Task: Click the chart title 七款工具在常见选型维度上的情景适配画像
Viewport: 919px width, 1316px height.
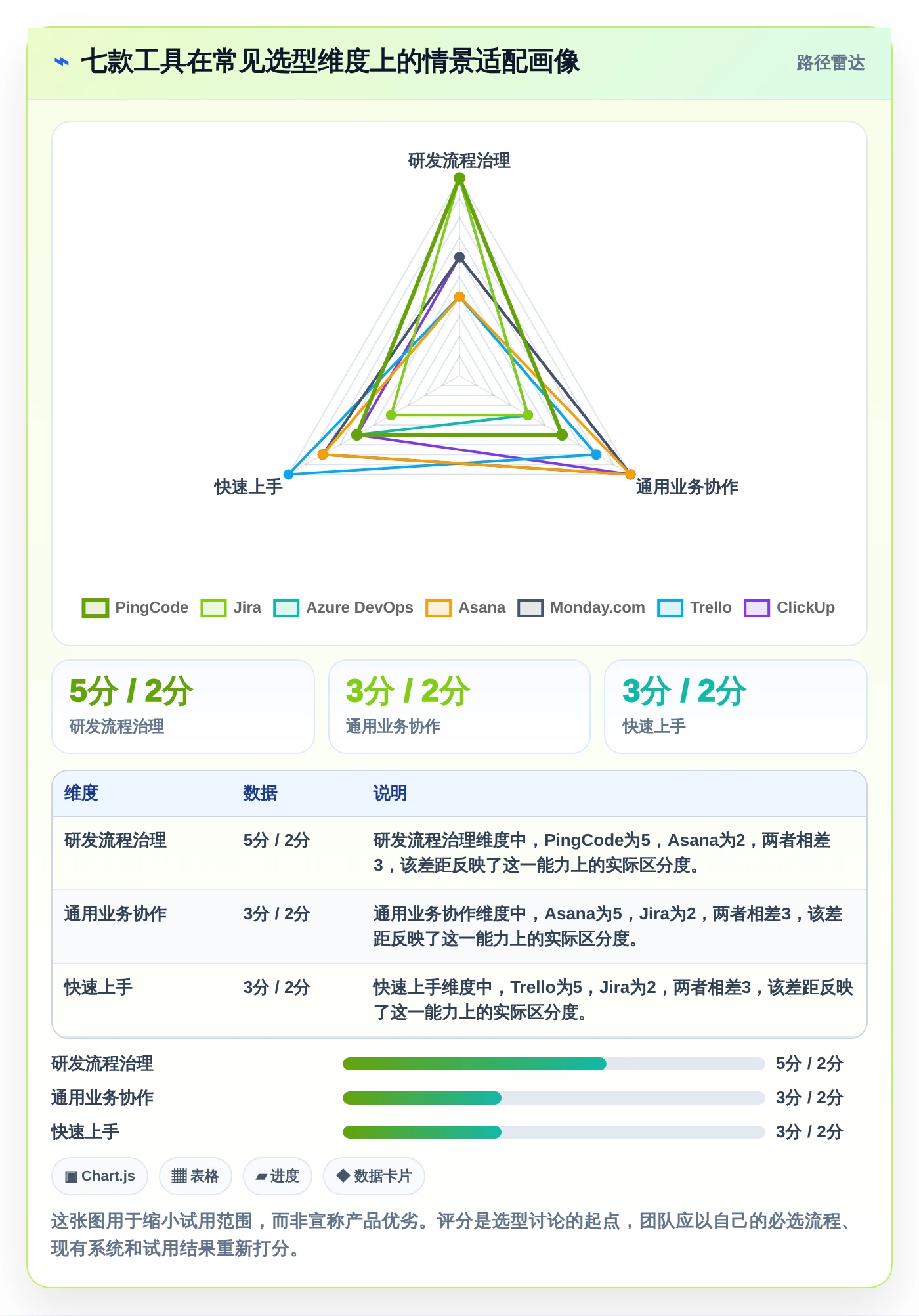Action: (x=330, y=62)
